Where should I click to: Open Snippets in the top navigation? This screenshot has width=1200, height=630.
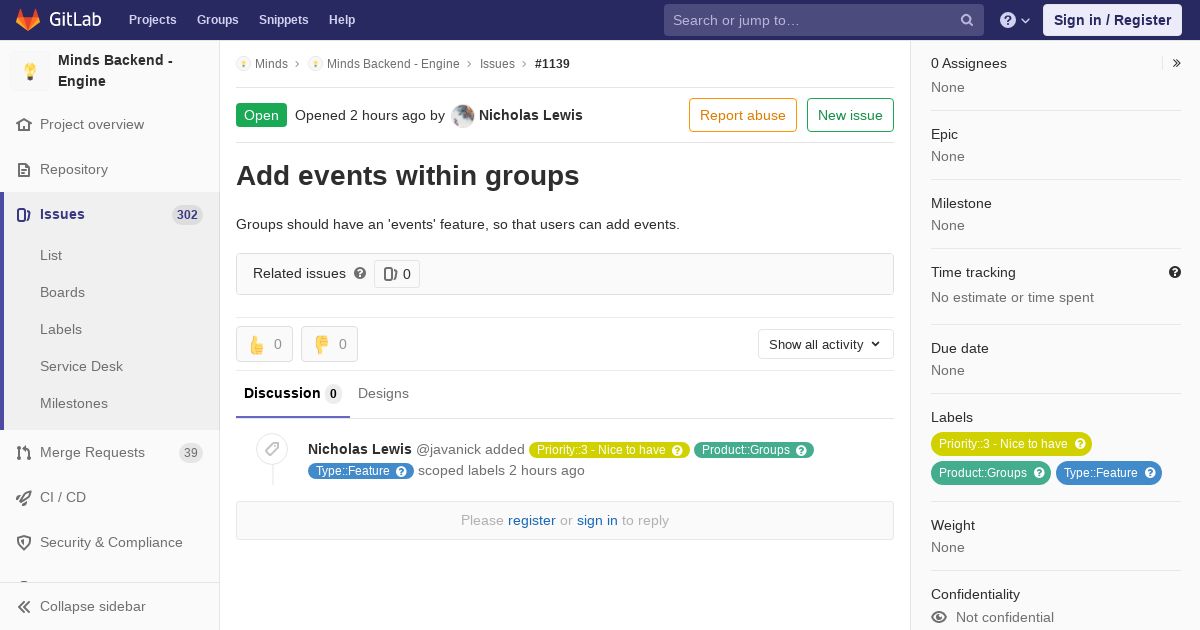(284, 20)
